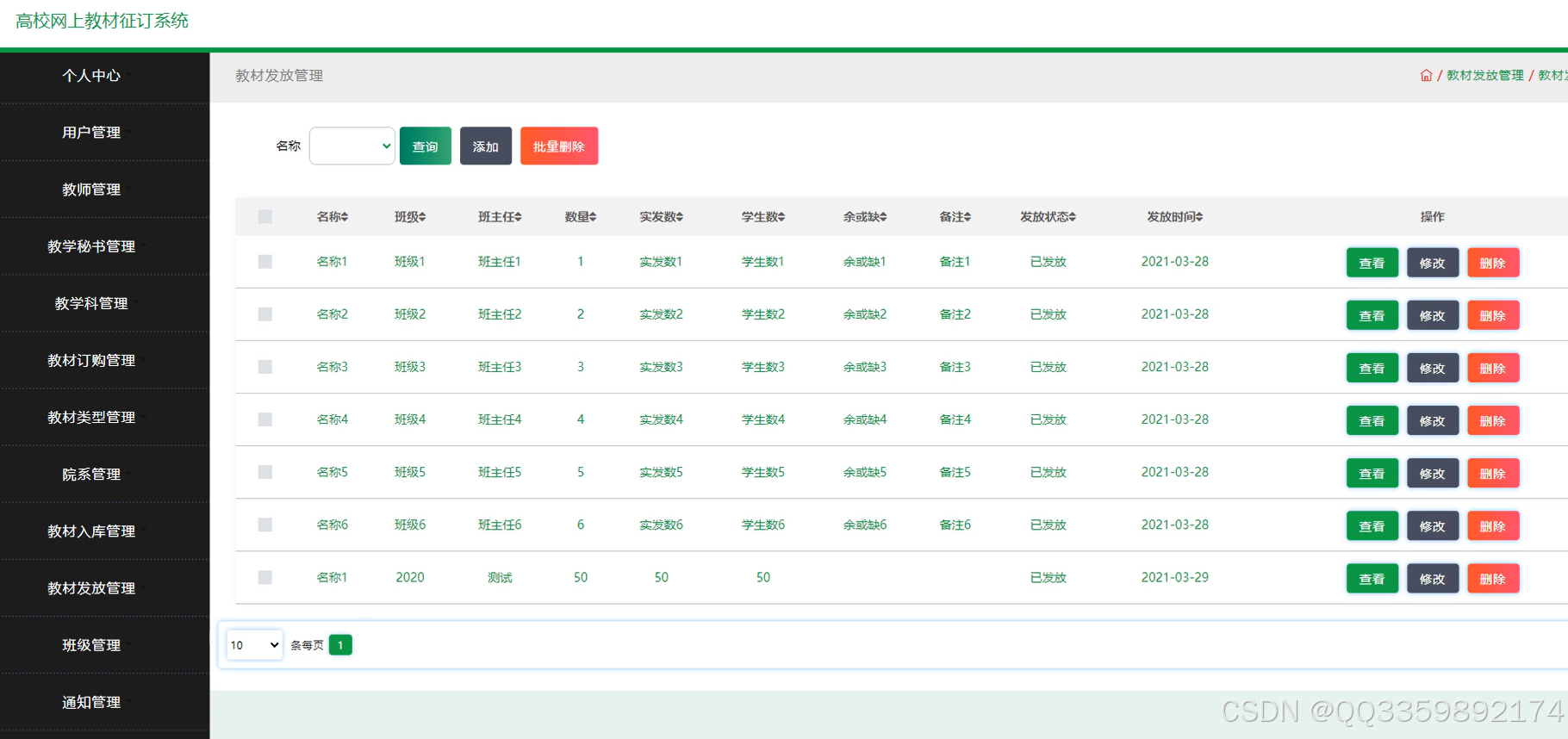The image size is (1568, 739).
Task: Delete row 名称1 班级1
Action: (x=1493, y=263)
